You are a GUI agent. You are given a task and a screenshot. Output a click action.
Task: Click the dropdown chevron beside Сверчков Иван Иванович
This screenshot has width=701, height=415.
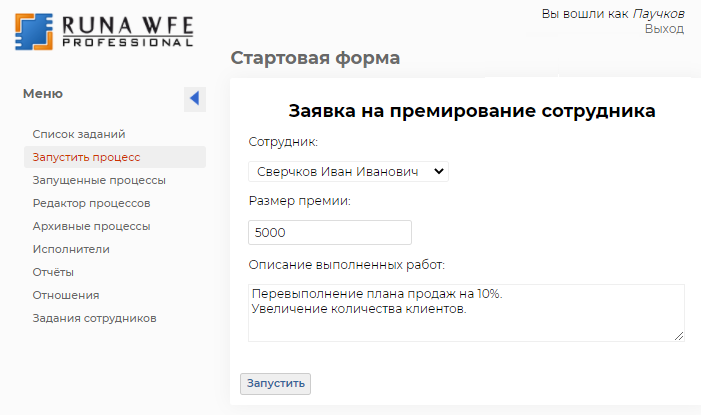(439, 171)
